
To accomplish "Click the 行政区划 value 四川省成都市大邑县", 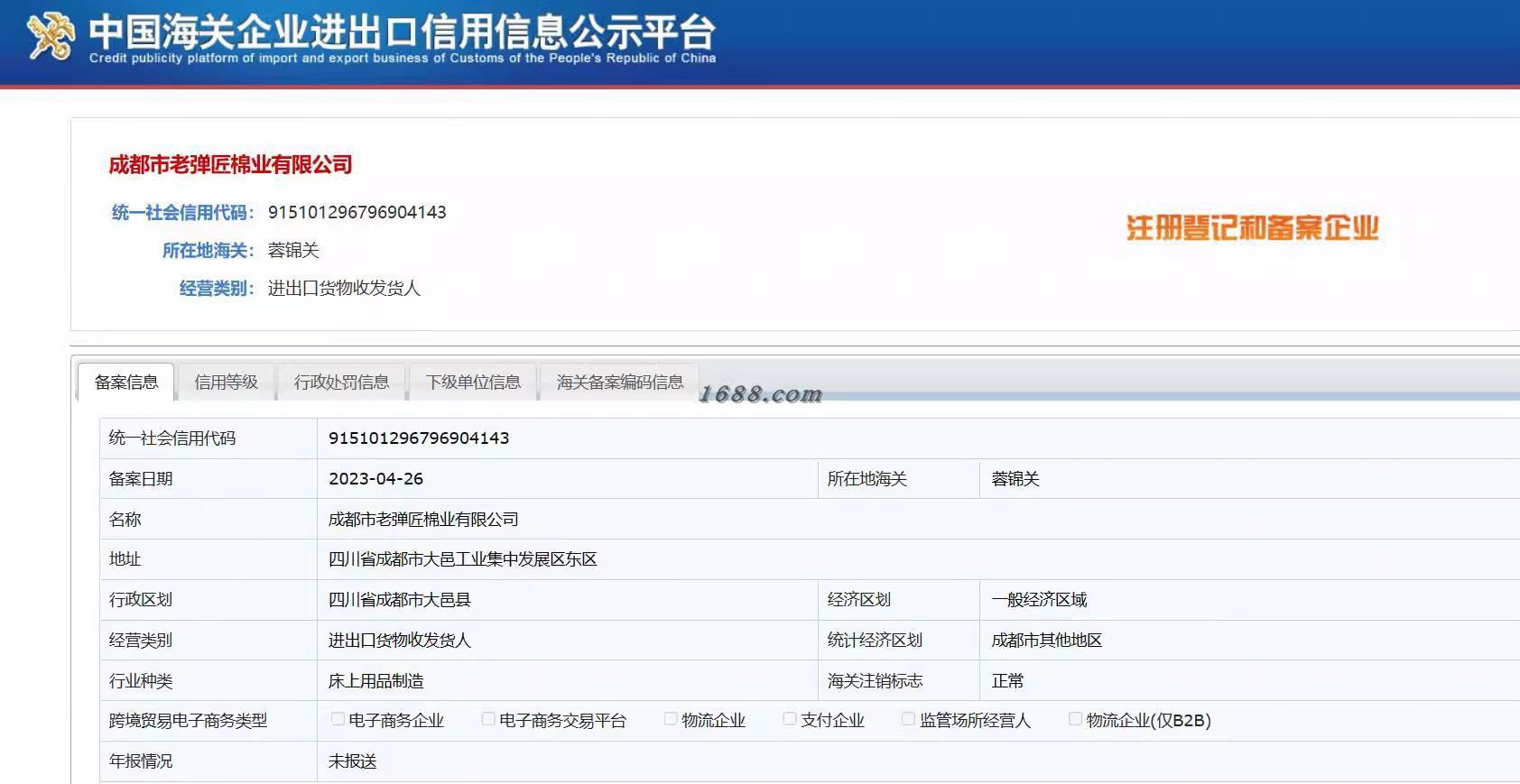I will 399,600.
